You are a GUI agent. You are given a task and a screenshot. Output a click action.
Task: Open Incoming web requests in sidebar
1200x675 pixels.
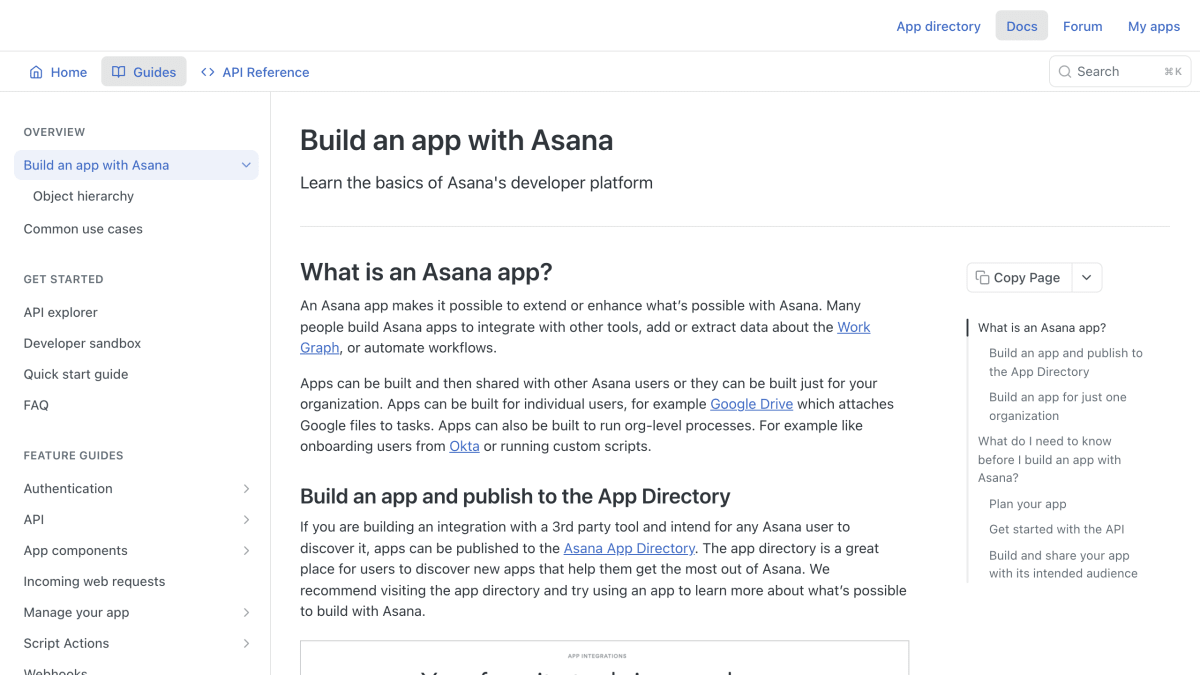coord(94,582)
